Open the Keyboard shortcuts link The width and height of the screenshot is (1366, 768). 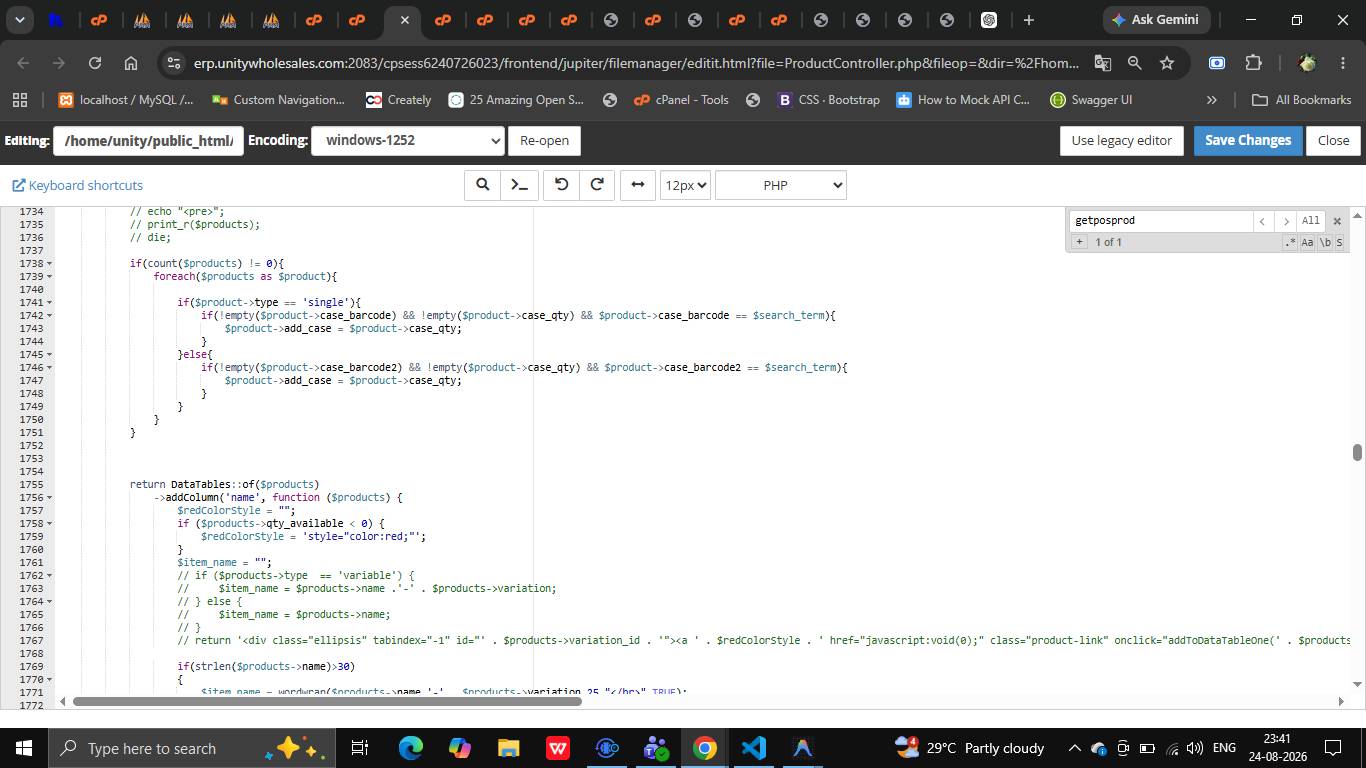tap(78, 185)
